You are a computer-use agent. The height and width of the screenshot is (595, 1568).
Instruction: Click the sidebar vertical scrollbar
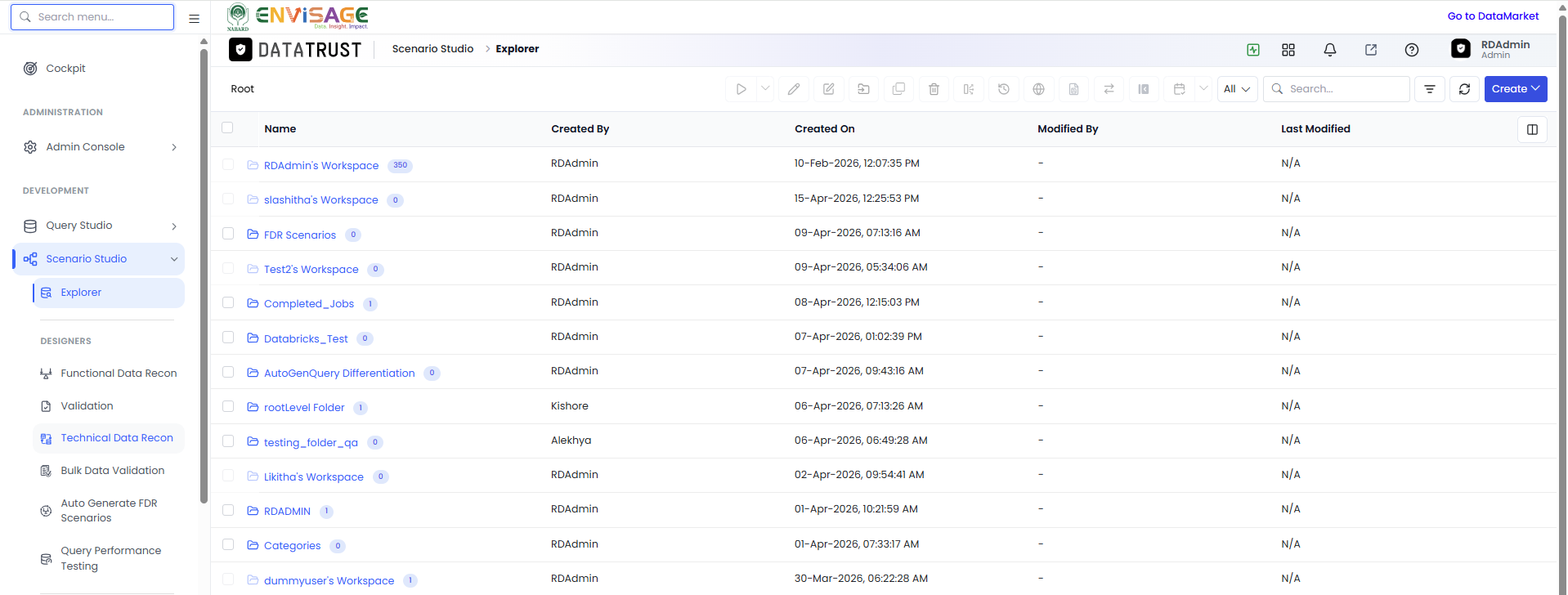(x=204, y=275)
